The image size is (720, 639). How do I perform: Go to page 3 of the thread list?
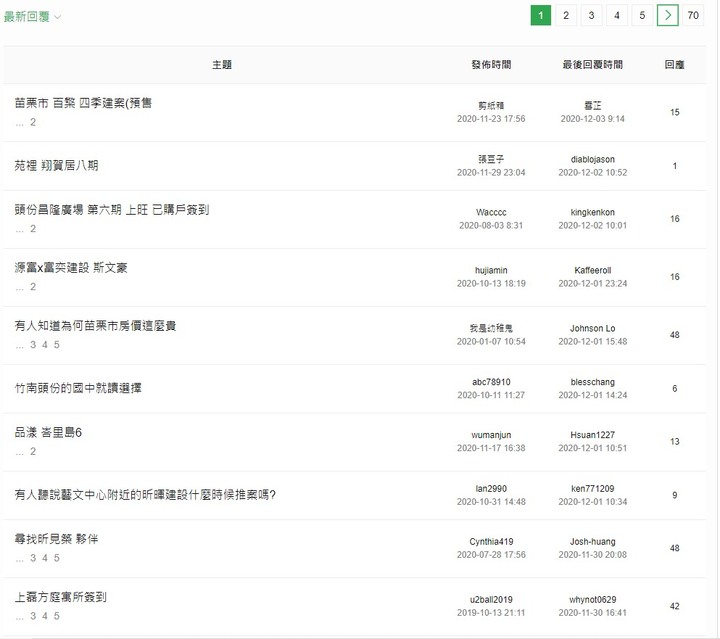[x=591, y=16]
